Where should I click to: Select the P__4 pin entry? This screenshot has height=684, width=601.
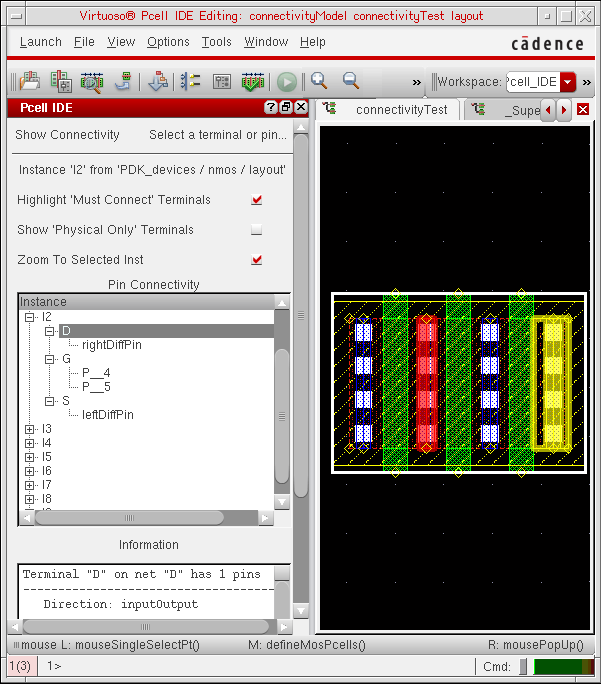point(96,373)
